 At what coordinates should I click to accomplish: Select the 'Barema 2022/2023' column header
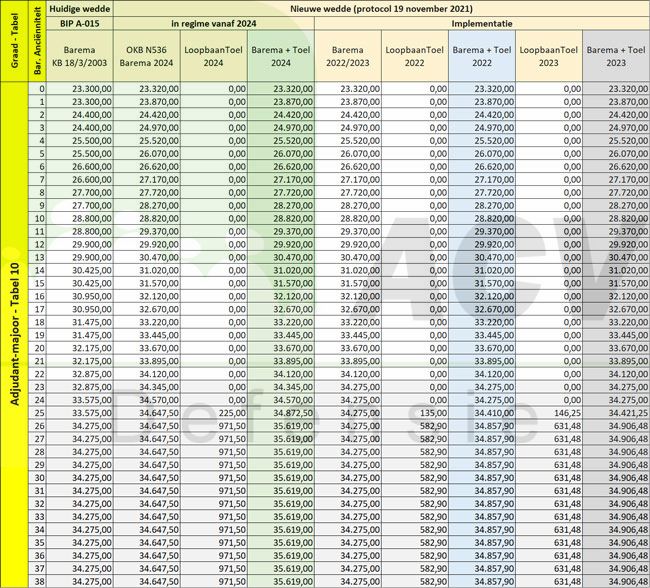click(x=348, y=56)
